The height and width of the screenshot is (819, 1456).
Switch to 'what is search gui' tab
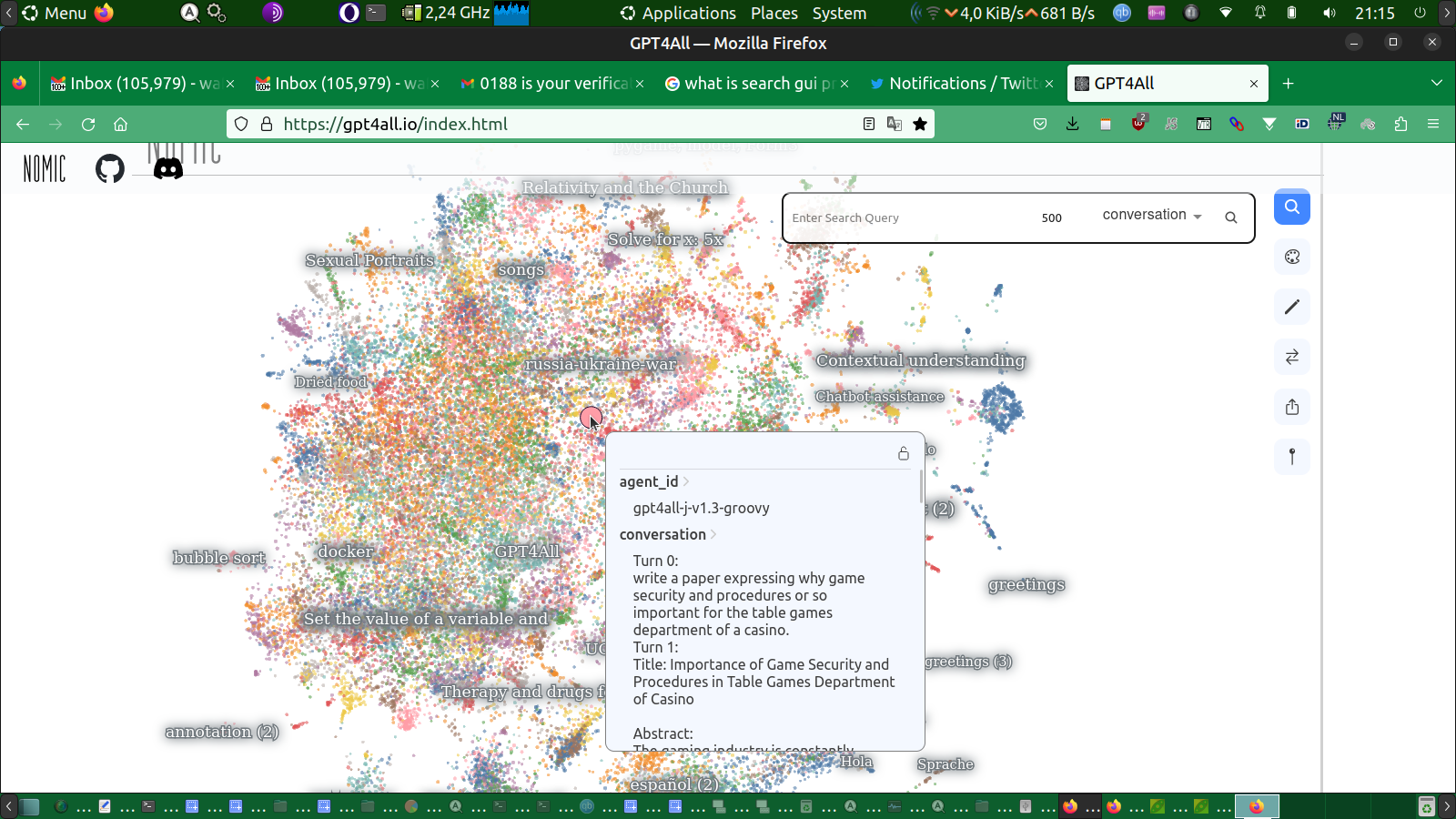tap(758, 84)
